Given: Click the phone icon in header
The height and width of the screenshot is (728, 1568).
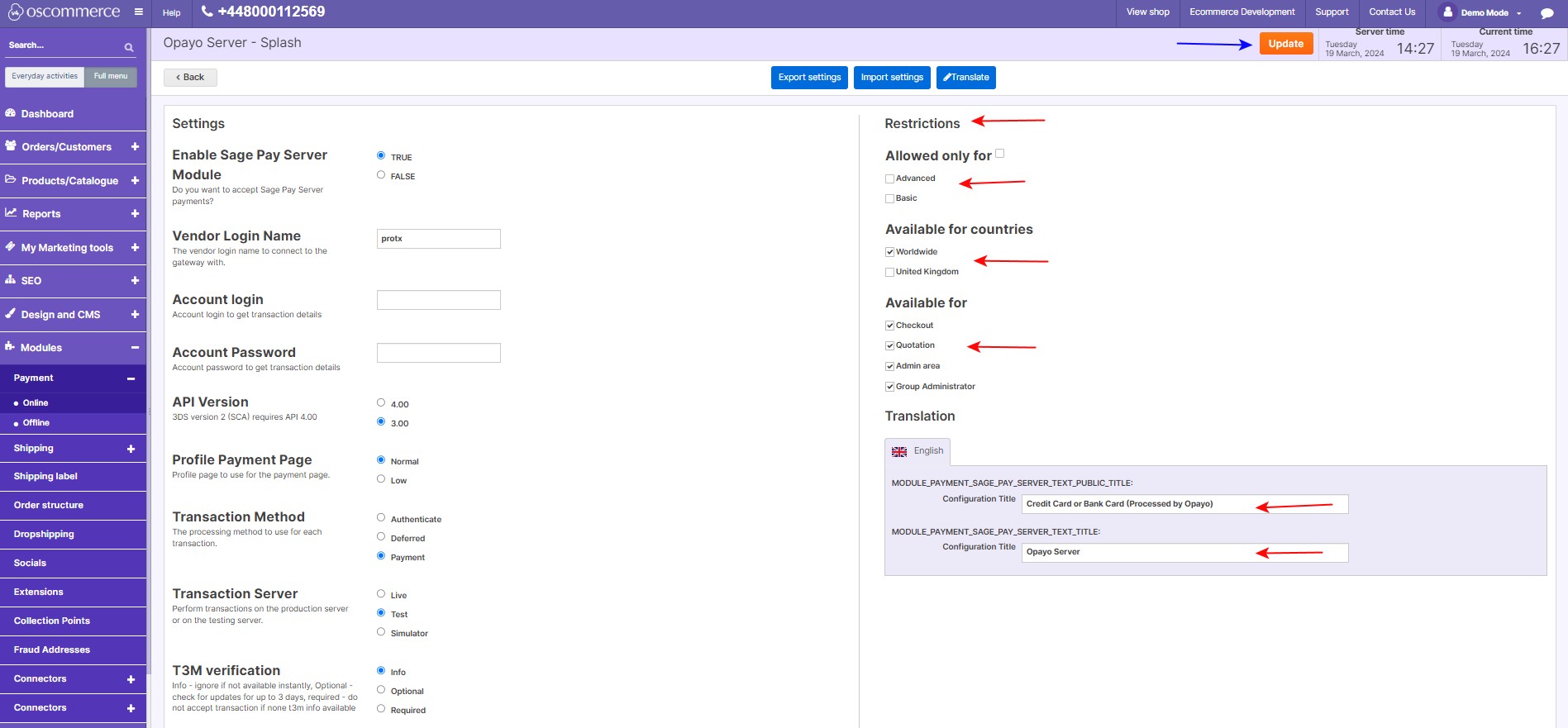Looking at the screenshot, I should tap(207, 12).
